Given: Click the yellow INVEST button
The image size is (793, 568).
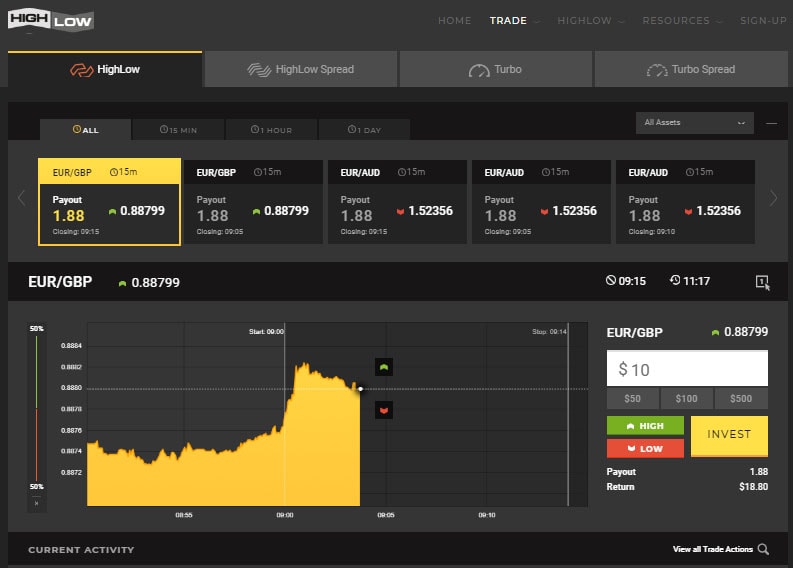Looking at the screenshot, I should [729, 436].
